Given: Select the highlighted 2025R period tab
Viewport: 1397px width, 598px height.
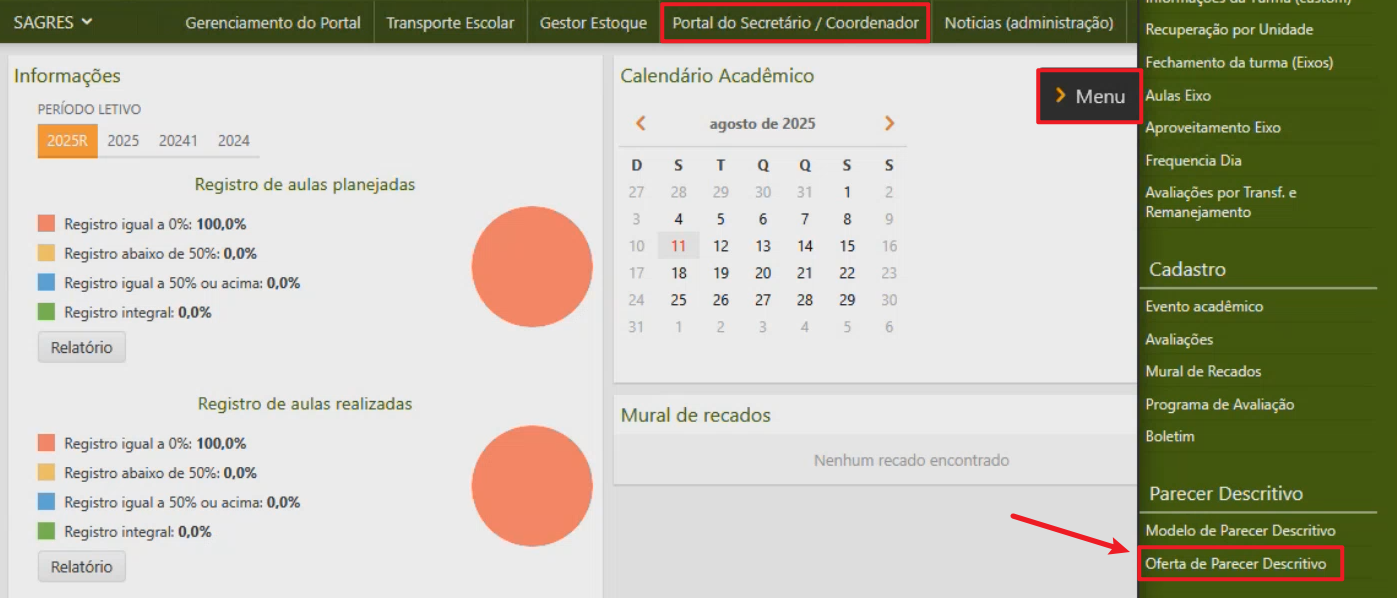Looking at the screenshot, I should 68,141.
